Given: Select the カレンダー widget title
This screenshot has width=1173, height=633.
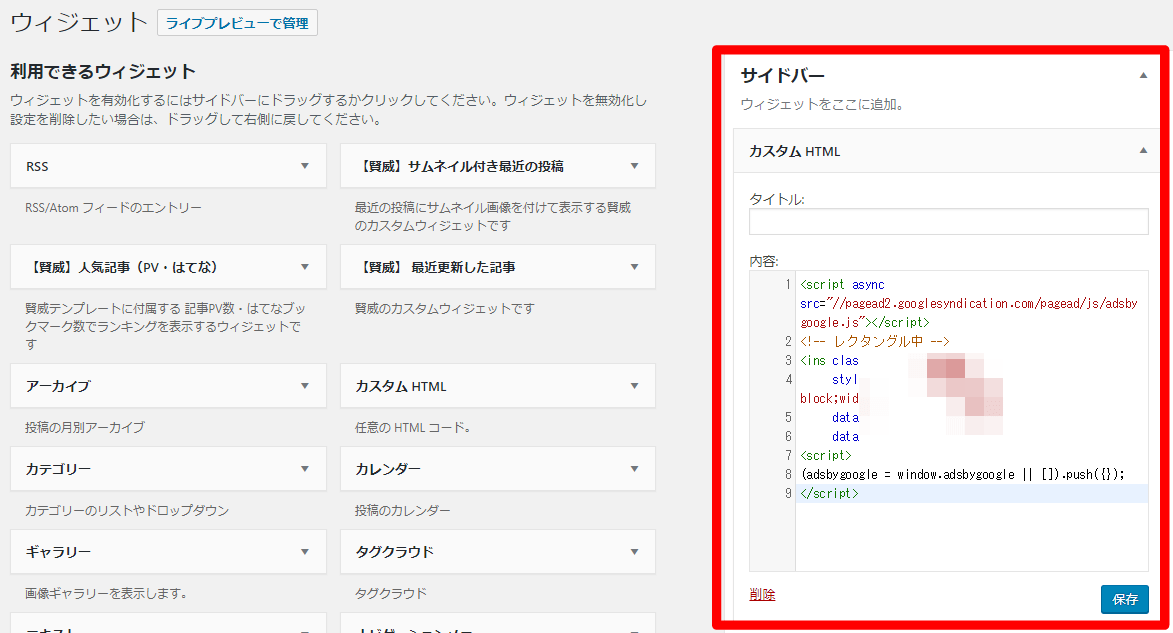Looking at the screenshot, I should [388, 469].
